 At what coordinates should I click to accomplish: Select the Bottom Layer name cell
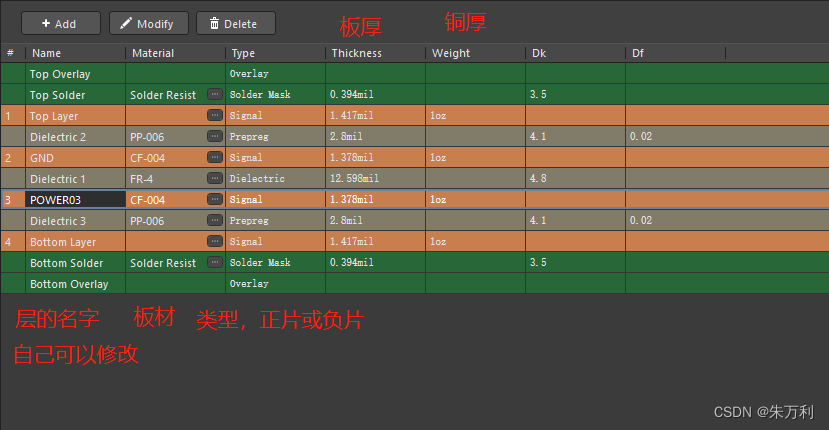(x=76, y=242)
